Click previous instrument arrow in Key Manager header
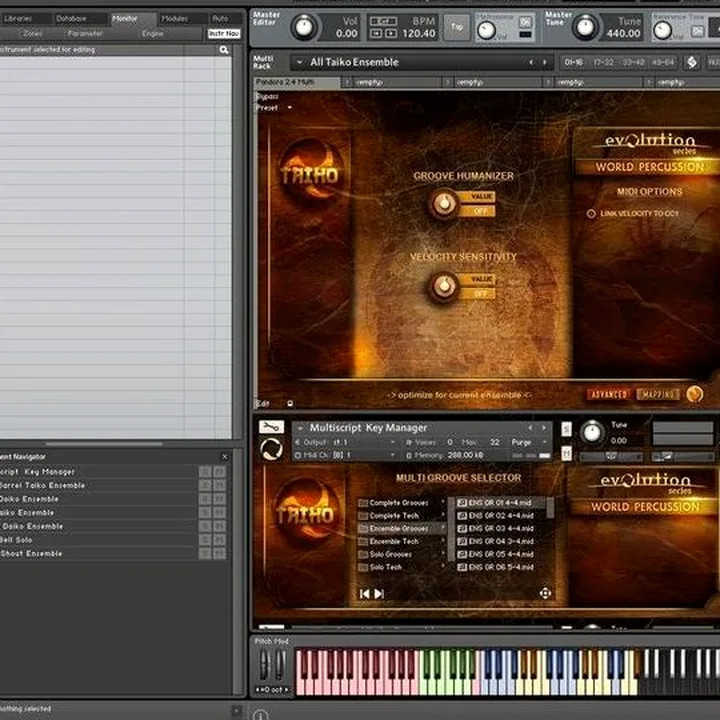 (x=530, y=428)
